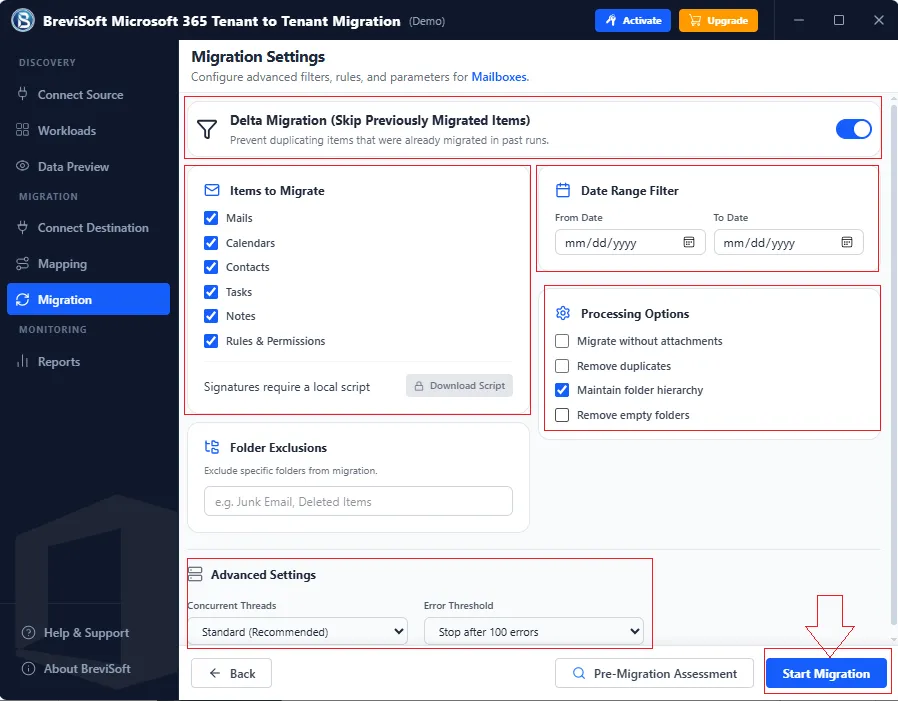Open Help & Support

(x=76, y=633)
